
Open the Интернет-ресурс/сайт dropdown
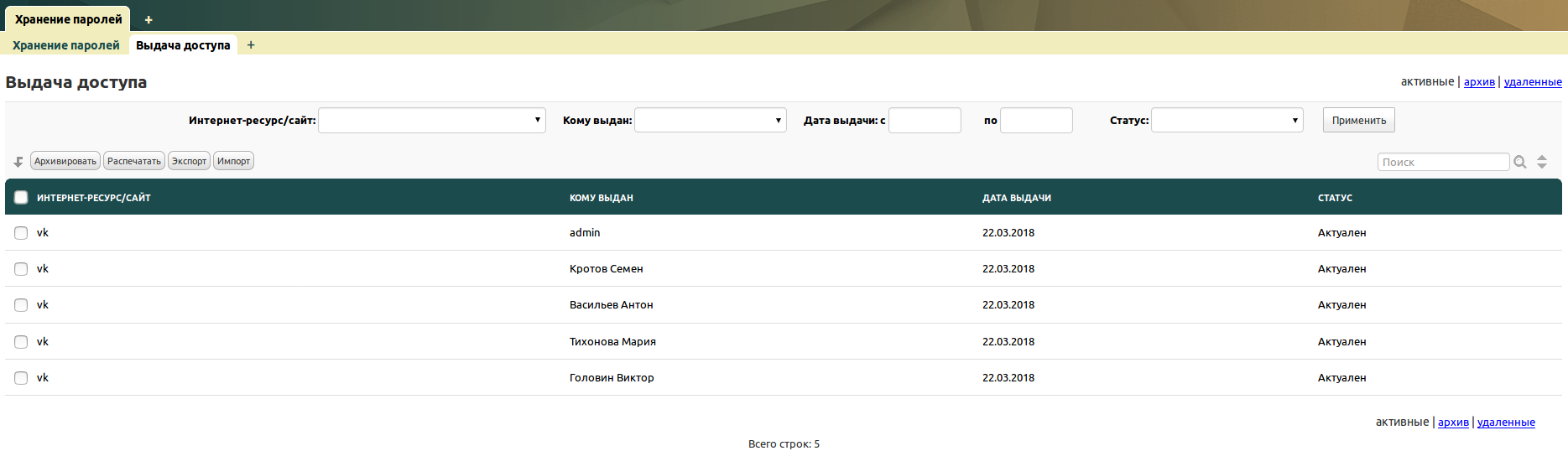[431, 121]
